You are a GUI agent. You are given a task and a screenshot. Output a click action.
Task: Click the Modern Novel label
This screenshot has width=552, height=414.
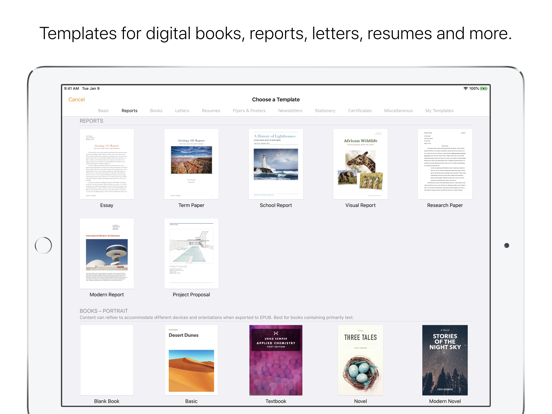coord(445,401)
